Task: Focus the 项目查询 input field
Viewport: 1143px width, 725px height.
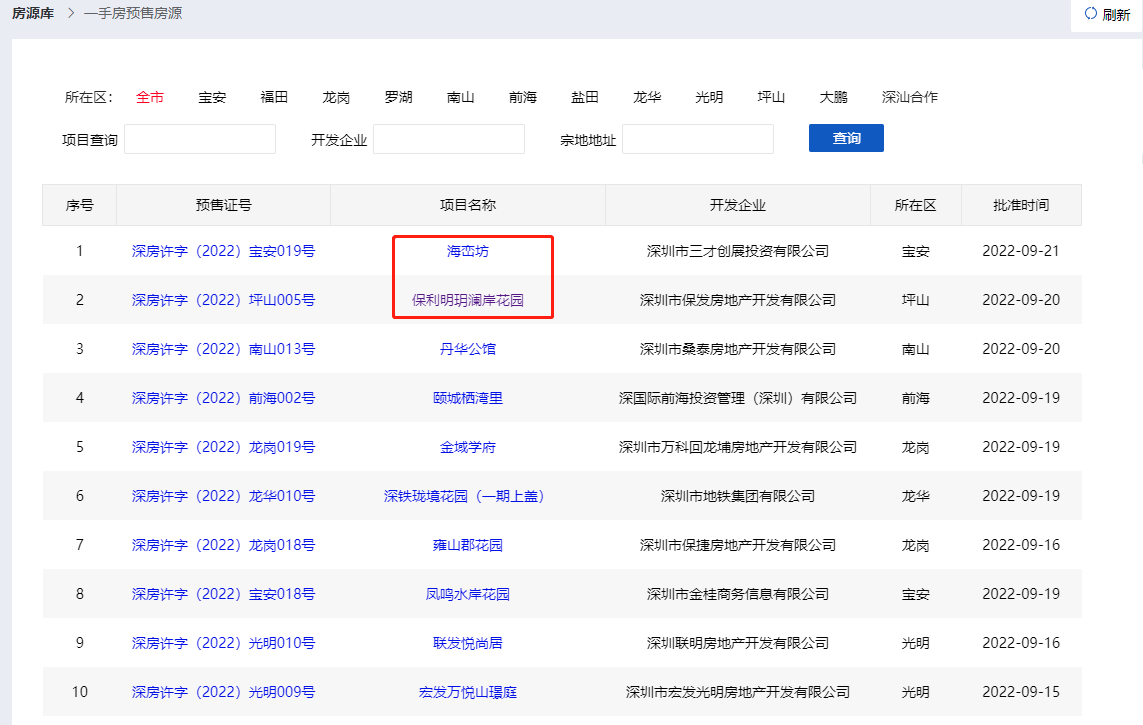Action: point(199,139)
